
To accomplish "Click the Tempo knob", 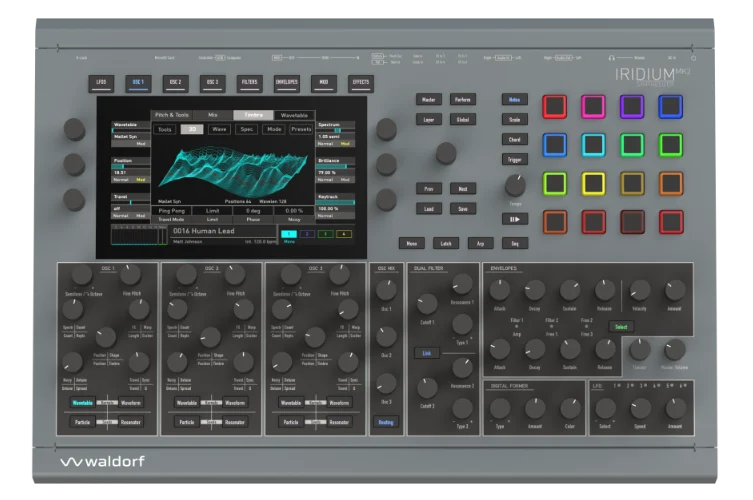I will pos(515,185).
